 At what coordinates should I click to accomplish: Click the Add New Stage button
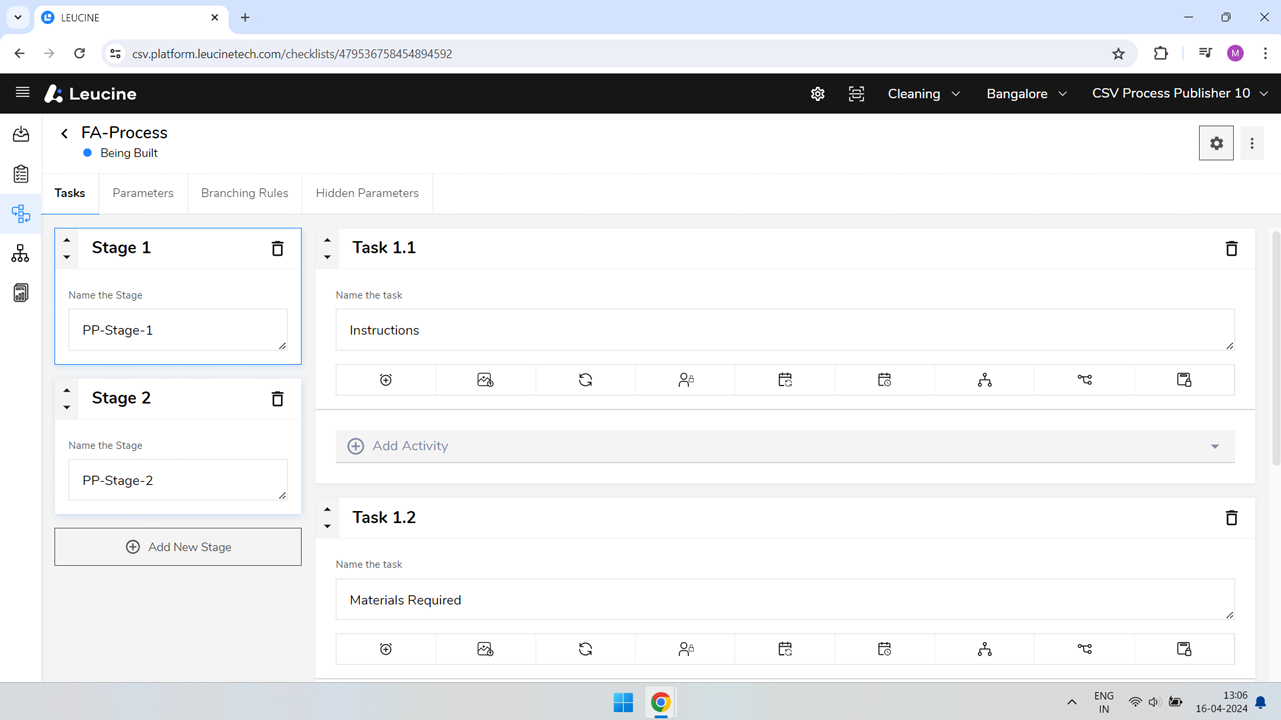click(178, 547)
